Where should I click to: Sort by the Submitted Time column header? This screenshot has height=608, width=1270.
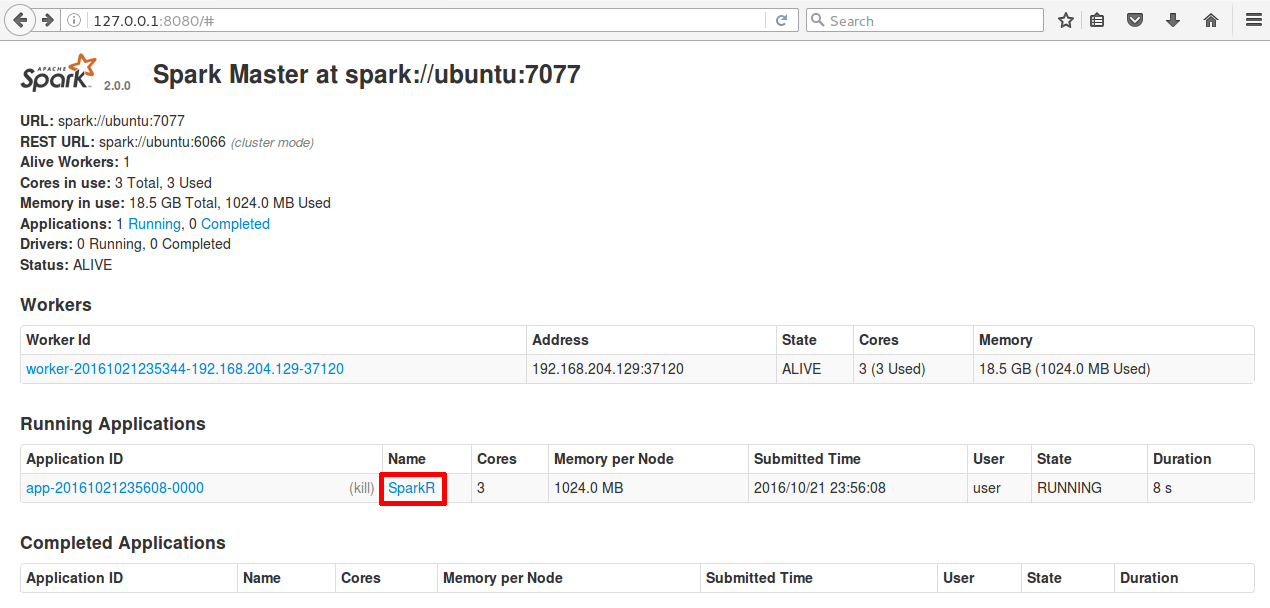[x=806, y=458]
